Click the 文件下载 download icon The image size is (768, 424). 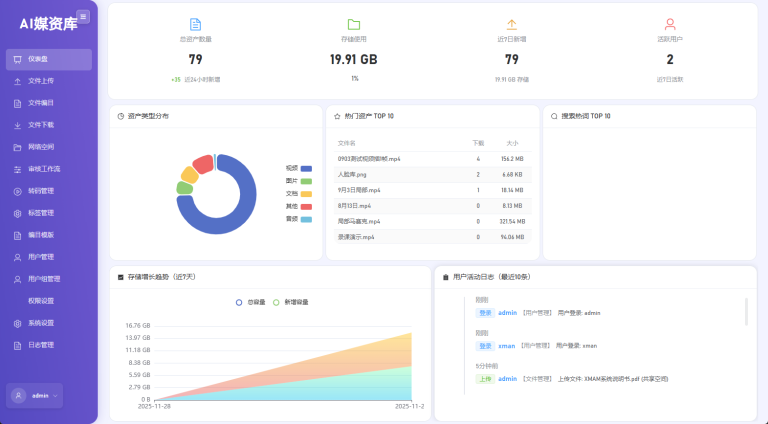18,125
